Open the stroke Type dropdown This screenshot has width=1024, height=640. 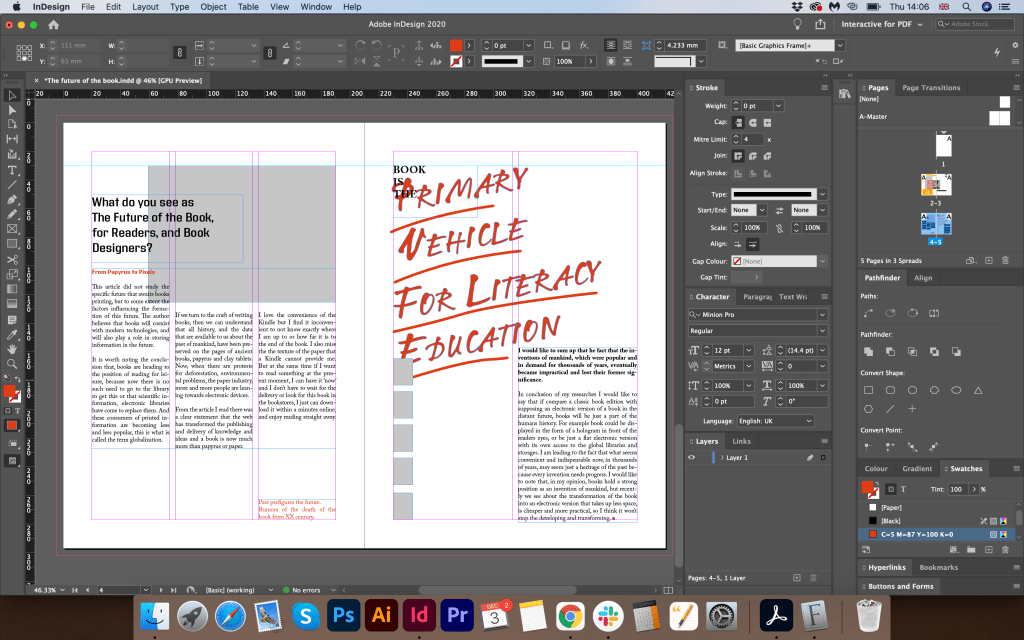822,194
